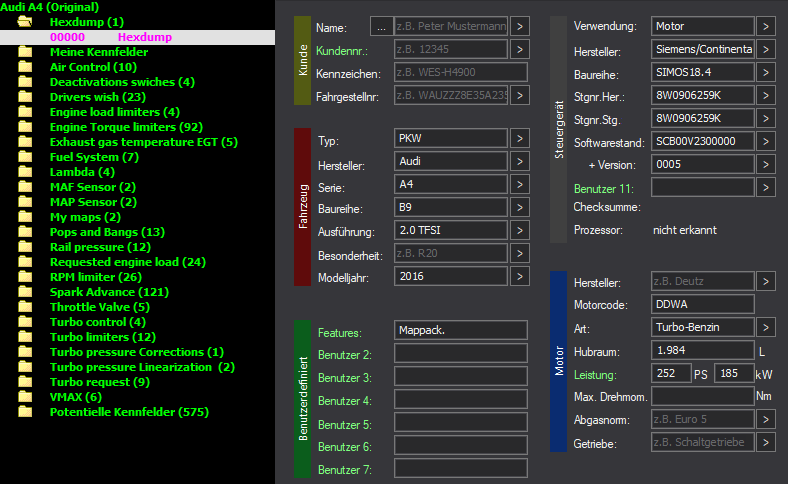Click folder icon beside Turbo control (4)
788x484 pixels.
click(25, 322)
